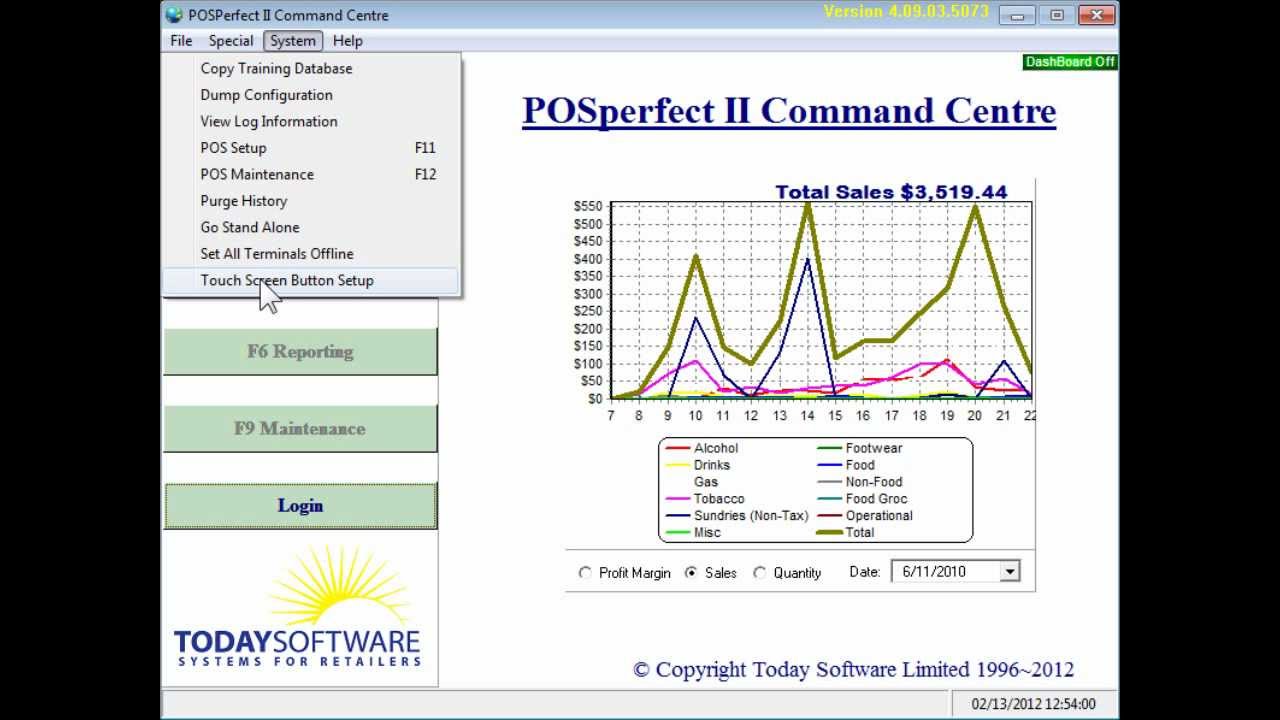Click the 6/11/2010 date field
Image resolution: width=1280 pixels, height=720 pixels.
[x=945, y=572]
